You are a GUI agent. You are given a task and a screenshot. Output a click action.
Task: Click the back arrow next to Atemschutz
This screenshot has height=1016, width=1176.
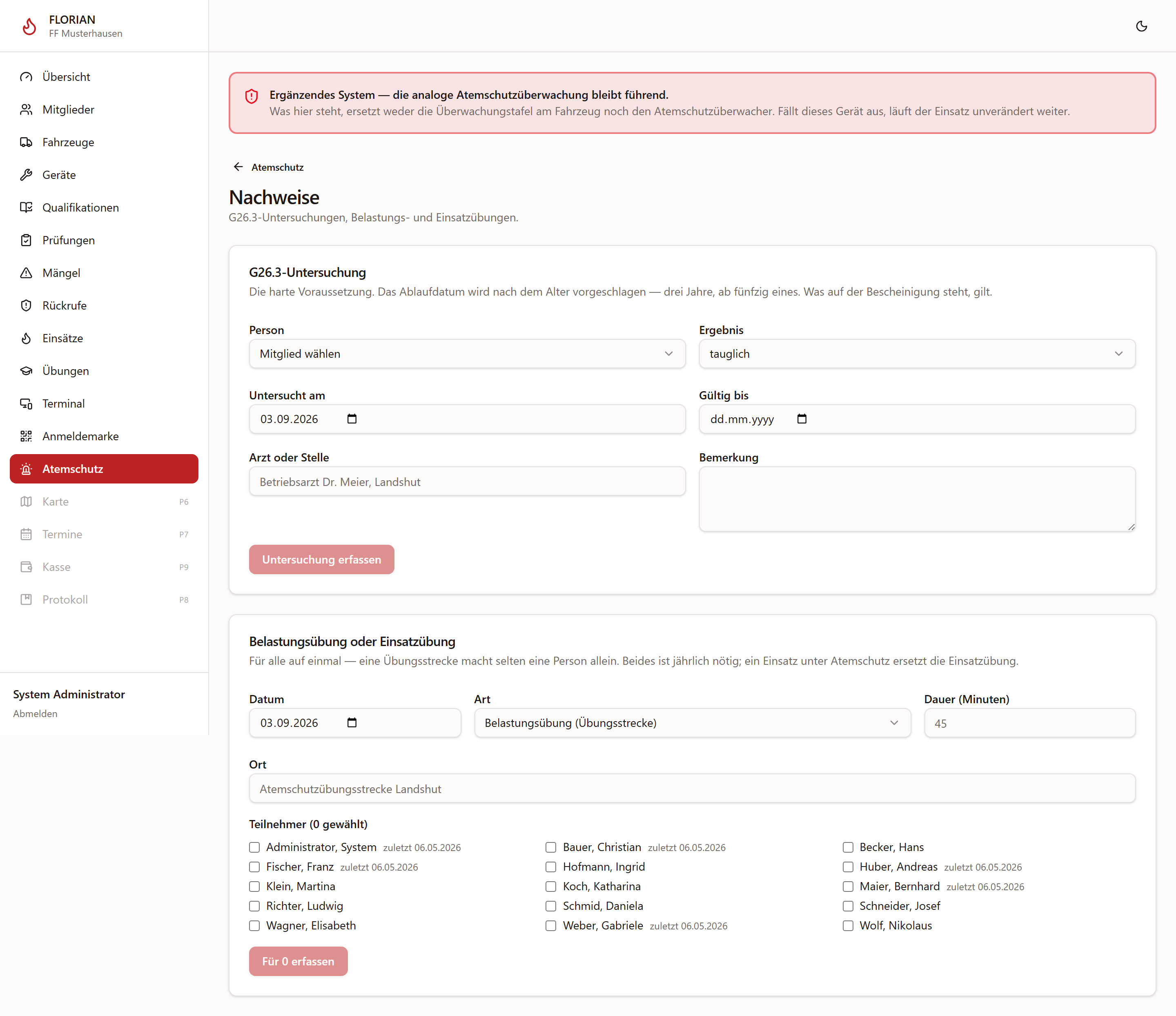[x=238, y=167]
